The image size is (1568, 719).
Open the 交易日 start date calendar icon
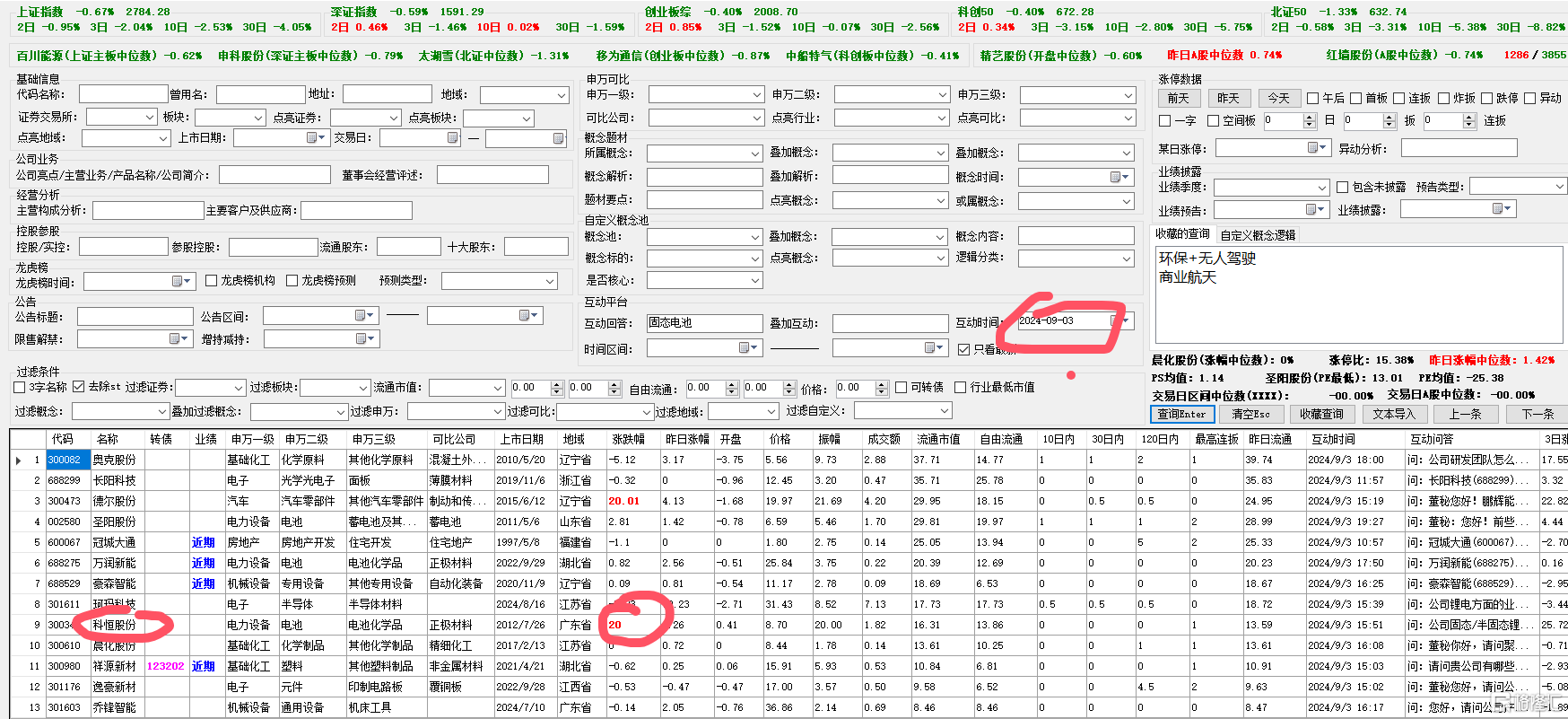pyautogui.click(x=452, y=137)
